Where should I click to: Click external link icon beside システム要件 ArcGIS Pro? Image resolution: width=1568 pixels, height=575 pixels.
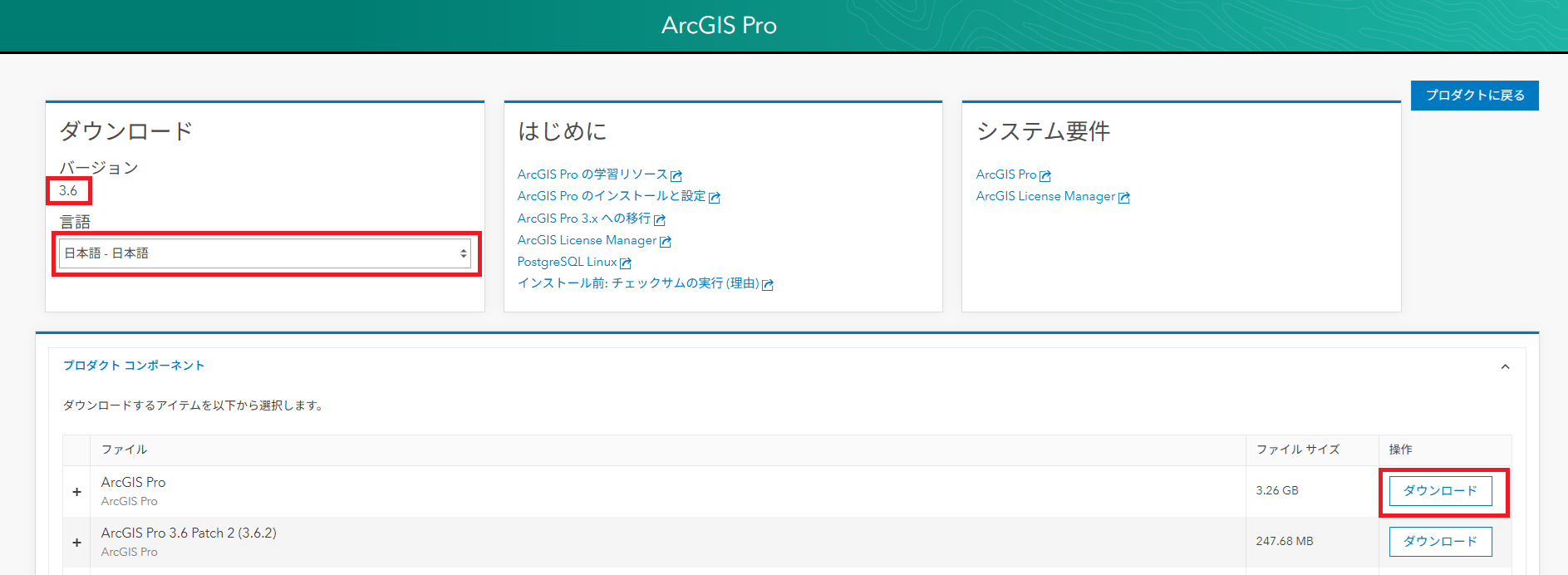tap(1045, 175)
